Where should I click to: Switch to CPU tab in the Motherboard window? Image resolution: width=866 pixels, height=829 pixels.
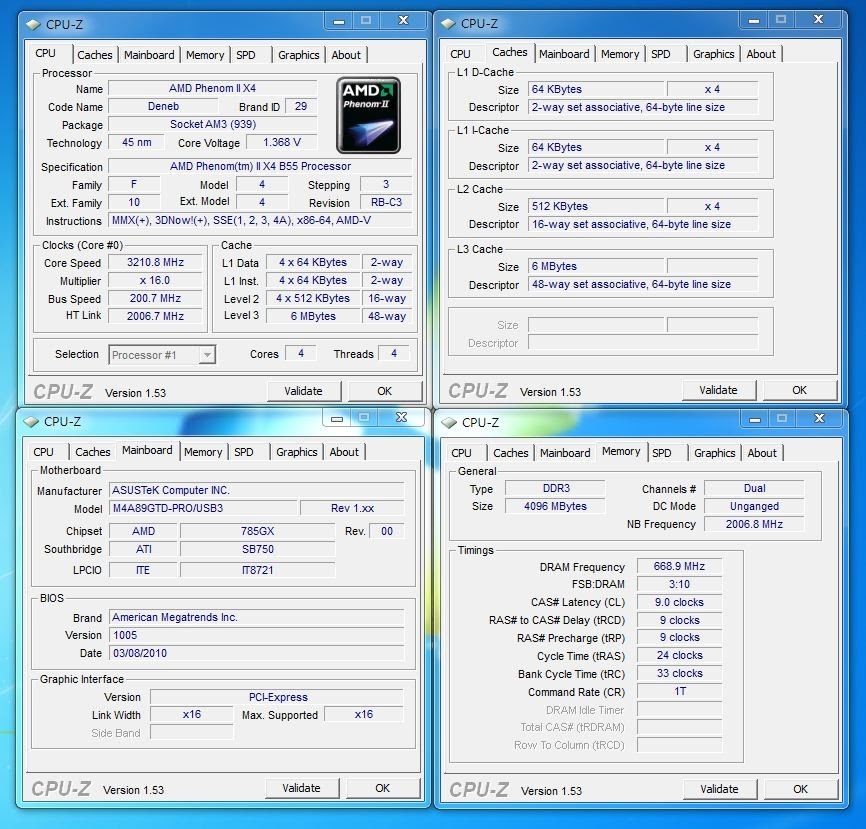tap(44, 452)
